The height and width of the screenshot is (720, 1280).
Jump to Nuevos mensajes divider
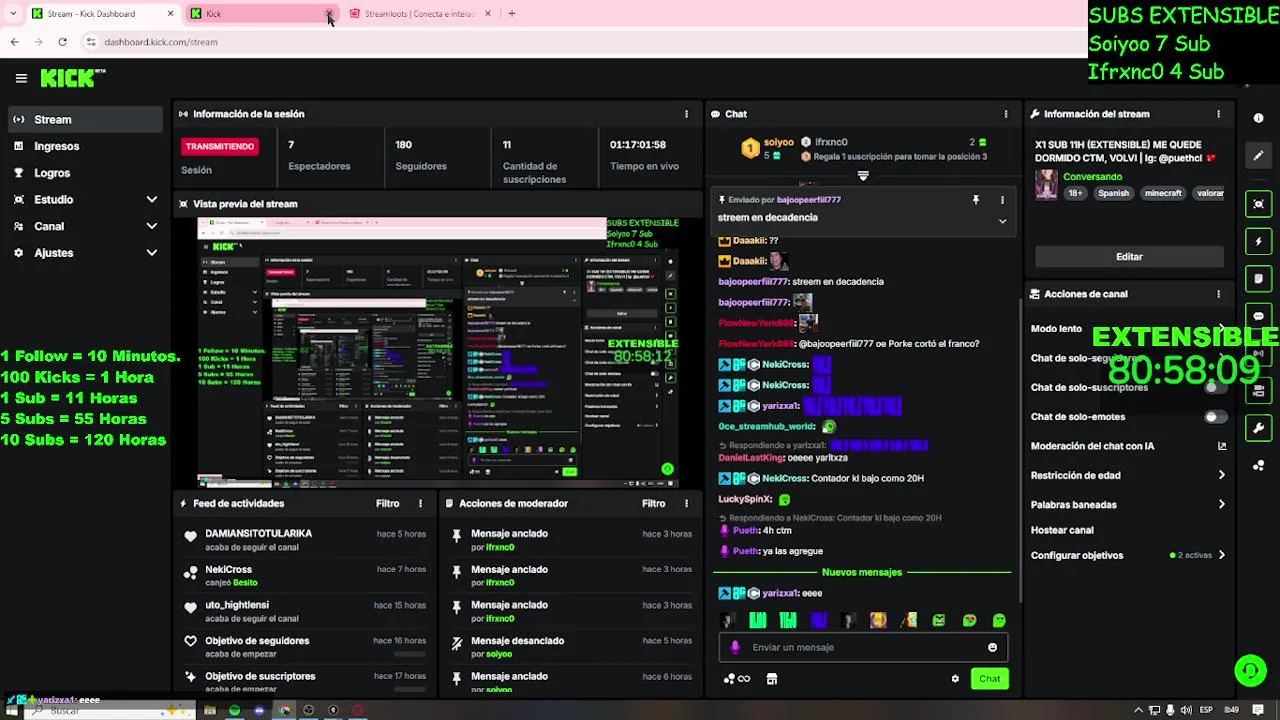[862, 572]
